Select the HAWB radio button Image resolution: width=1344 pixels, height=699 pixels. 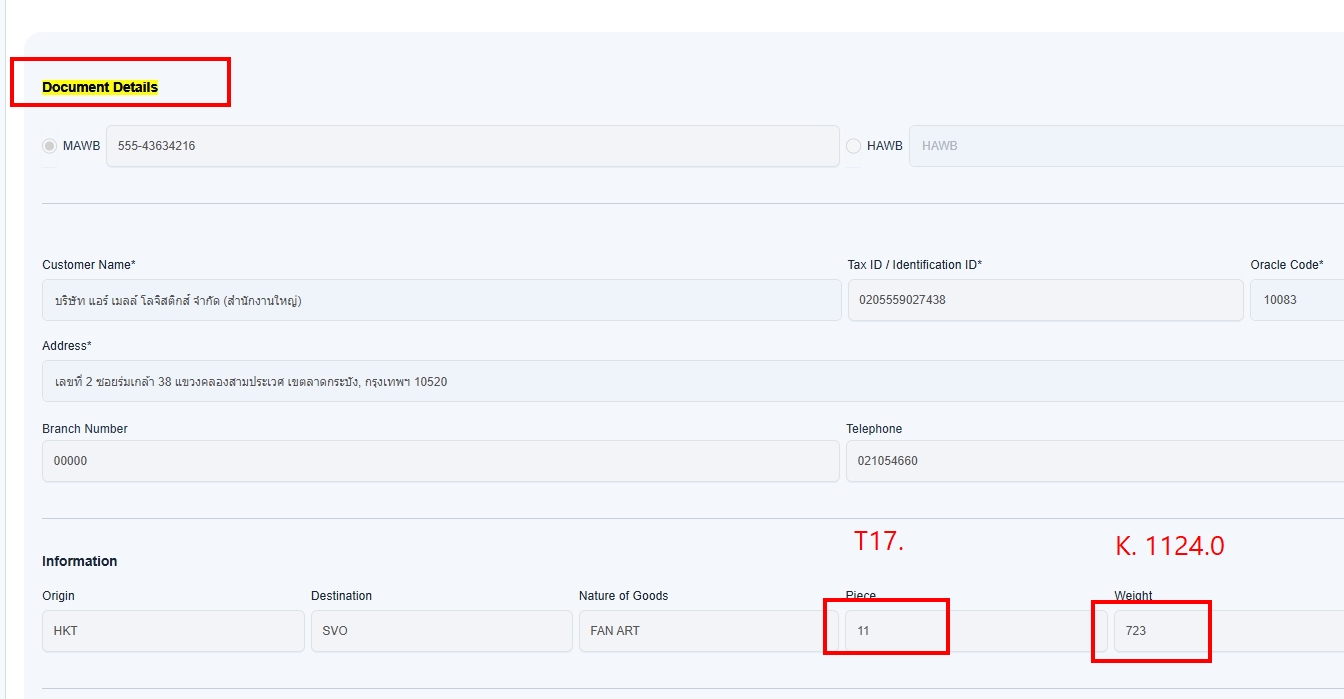pyautogui.click(x=853, y=146)
